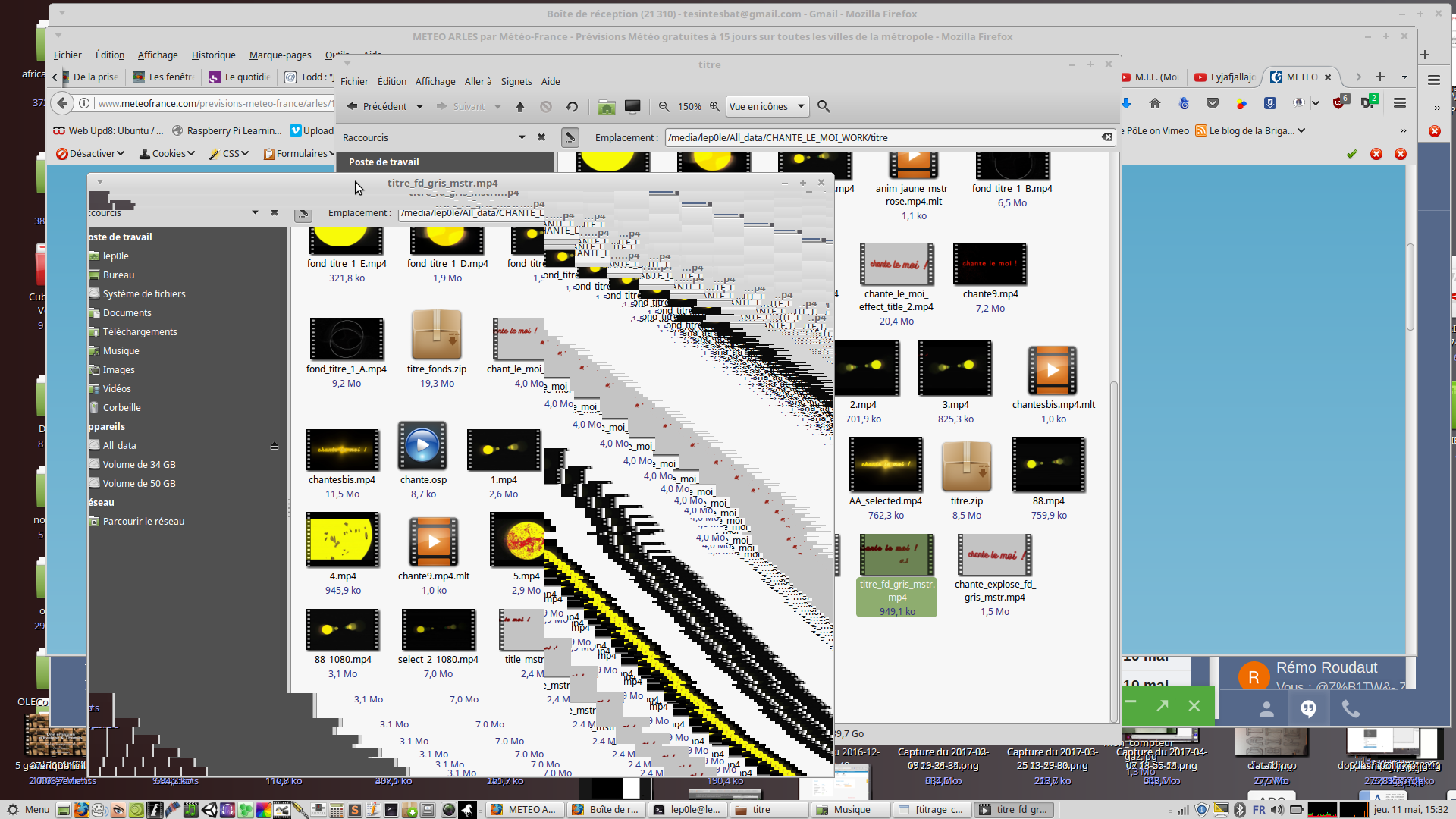Toggle text-based location entry pencil button

570,137
